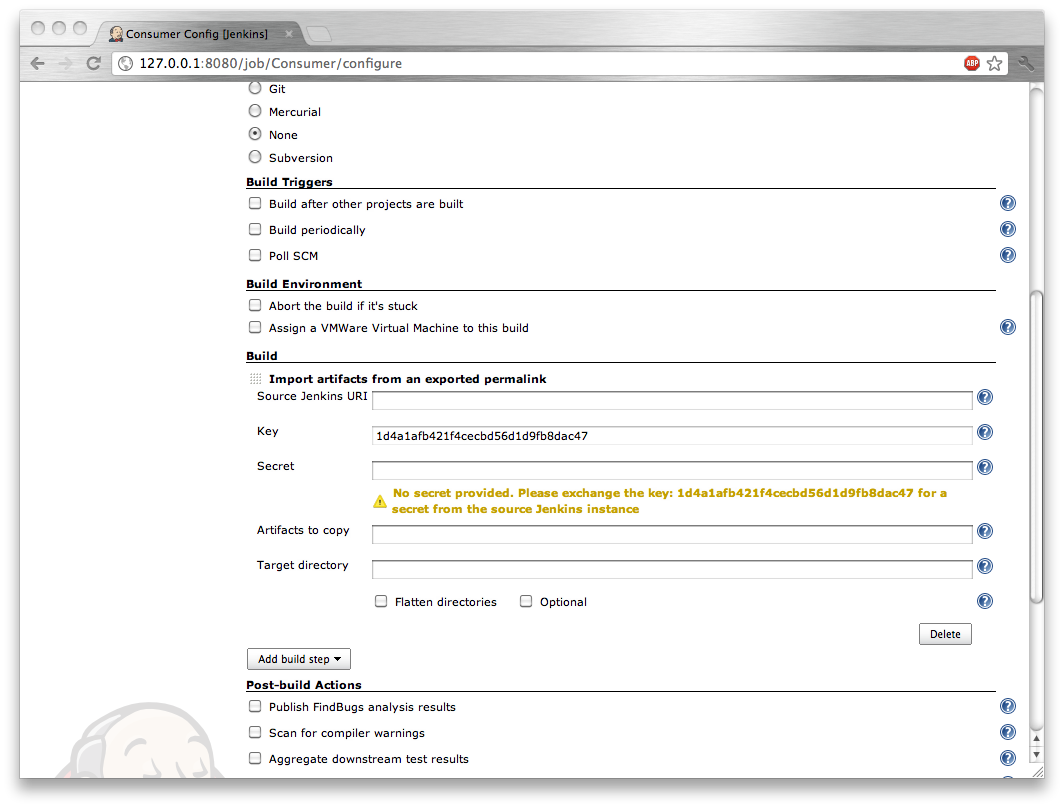This screenshot has height=808, width=1064.
Task: Enable Publish FindBugs analysis results
Action: pos(254,706)
